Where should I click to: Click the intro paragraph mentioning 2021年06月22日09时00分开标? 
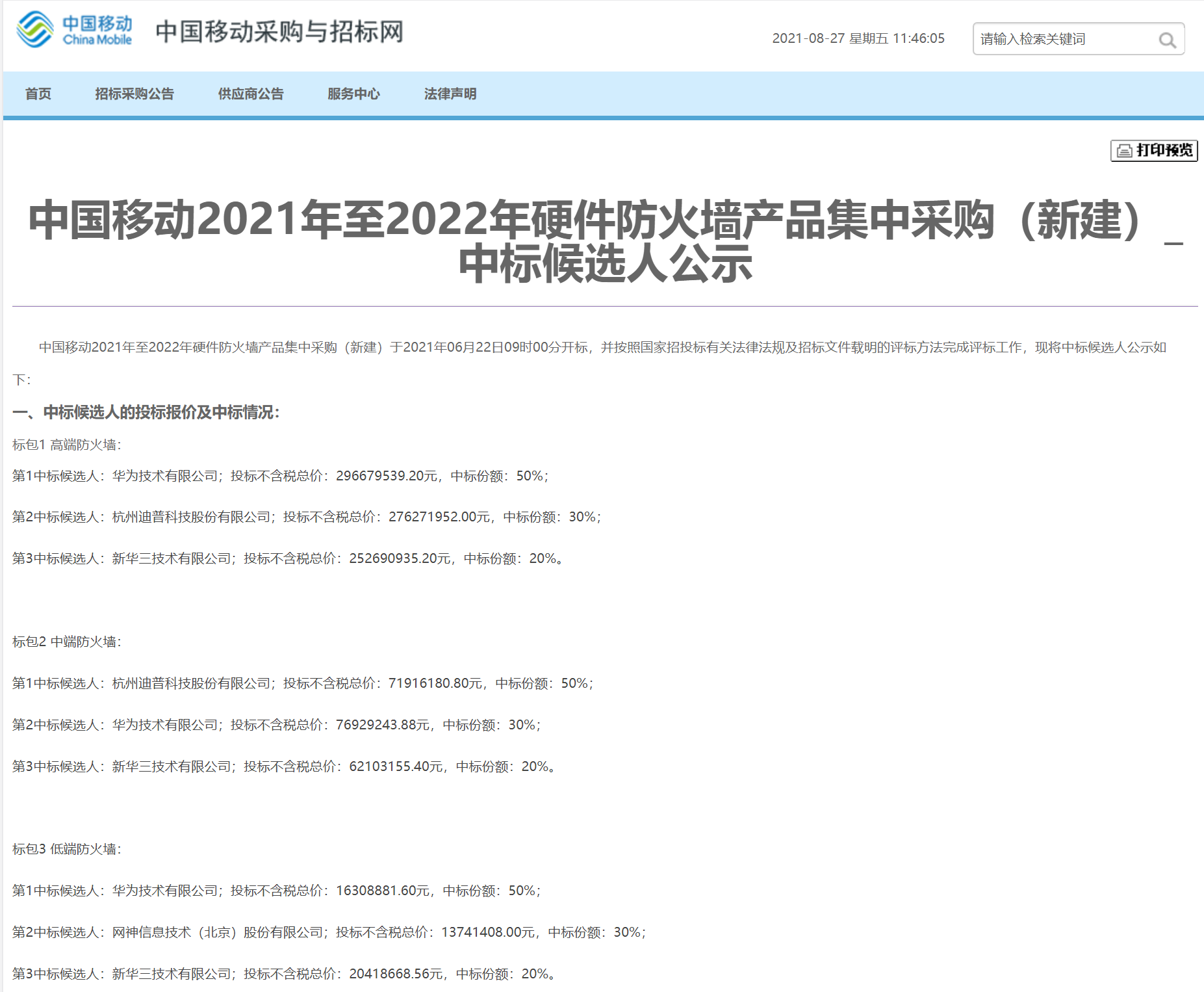[590, 363]
